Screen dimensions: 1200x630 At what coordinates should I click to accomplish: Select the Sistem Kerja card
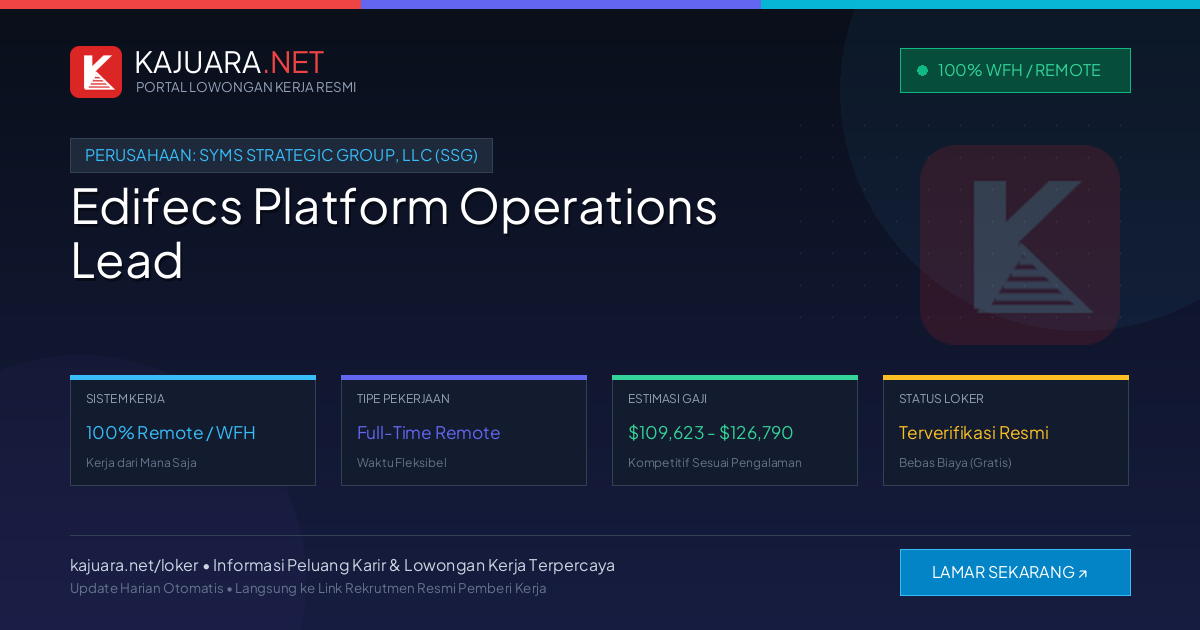point(193,431)
